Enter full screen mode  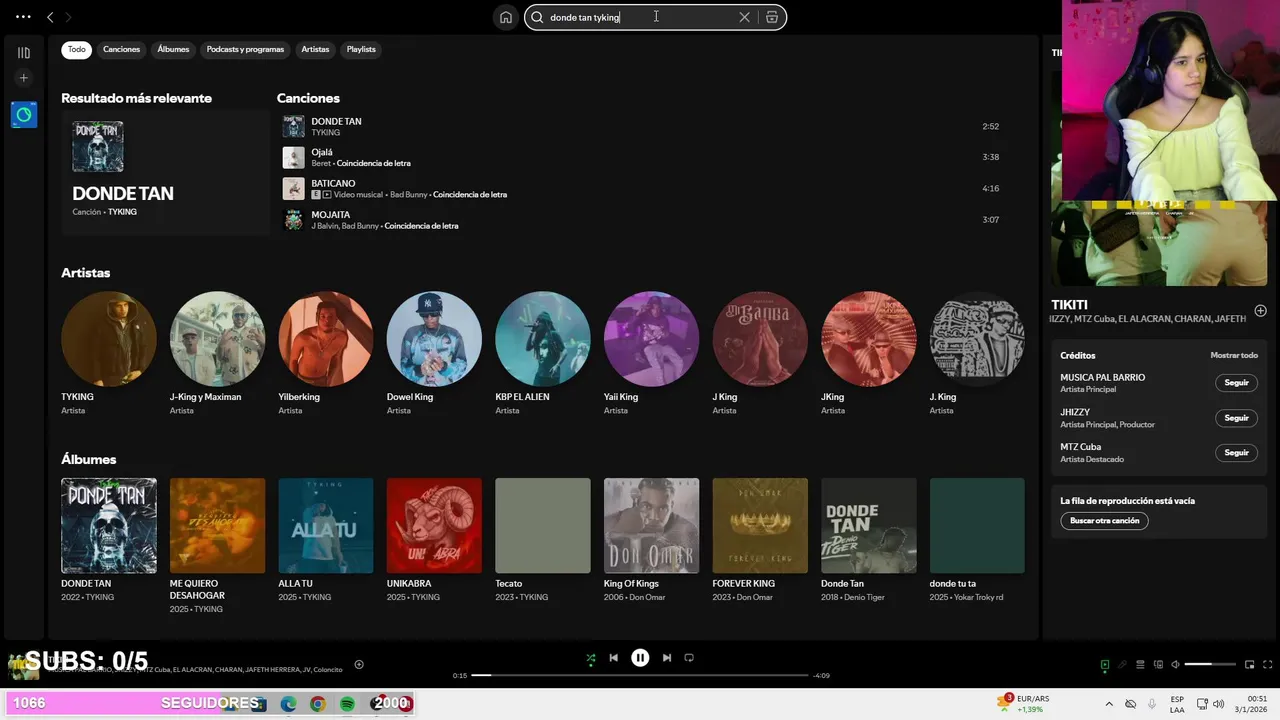pyautogui.click(x=1267, y=664)
